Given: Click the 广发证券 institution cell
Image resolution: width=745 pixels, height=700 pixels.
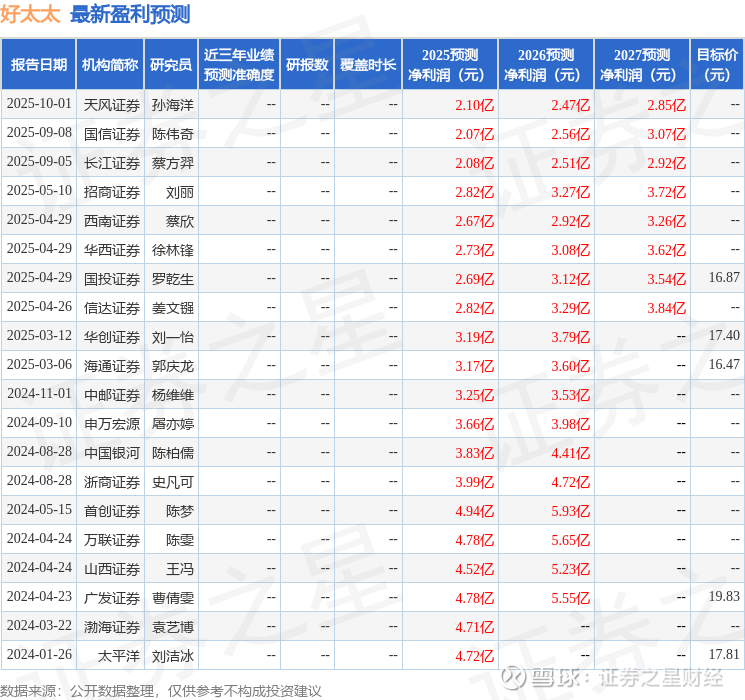Looking at the screenshot, I should tap(112, 598).
